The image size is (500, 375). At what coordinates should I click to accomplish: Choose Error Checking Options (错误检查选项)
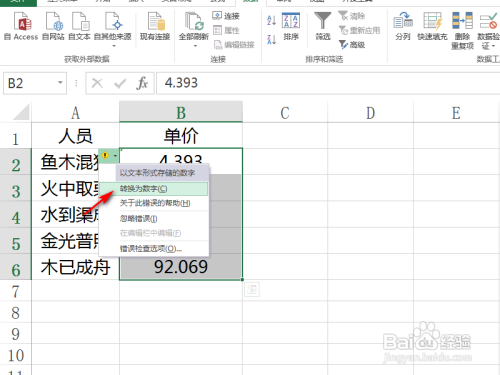154,249
